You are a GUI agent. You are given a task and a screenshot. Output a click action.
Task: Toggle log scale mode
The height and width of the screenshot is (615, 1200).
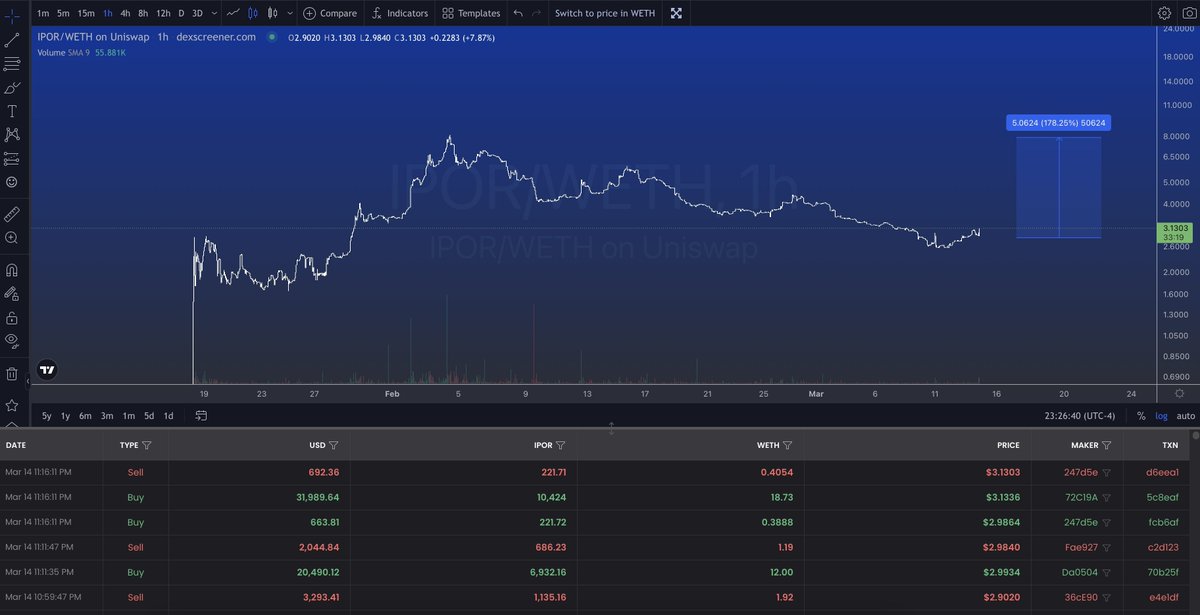point(1161,415)
